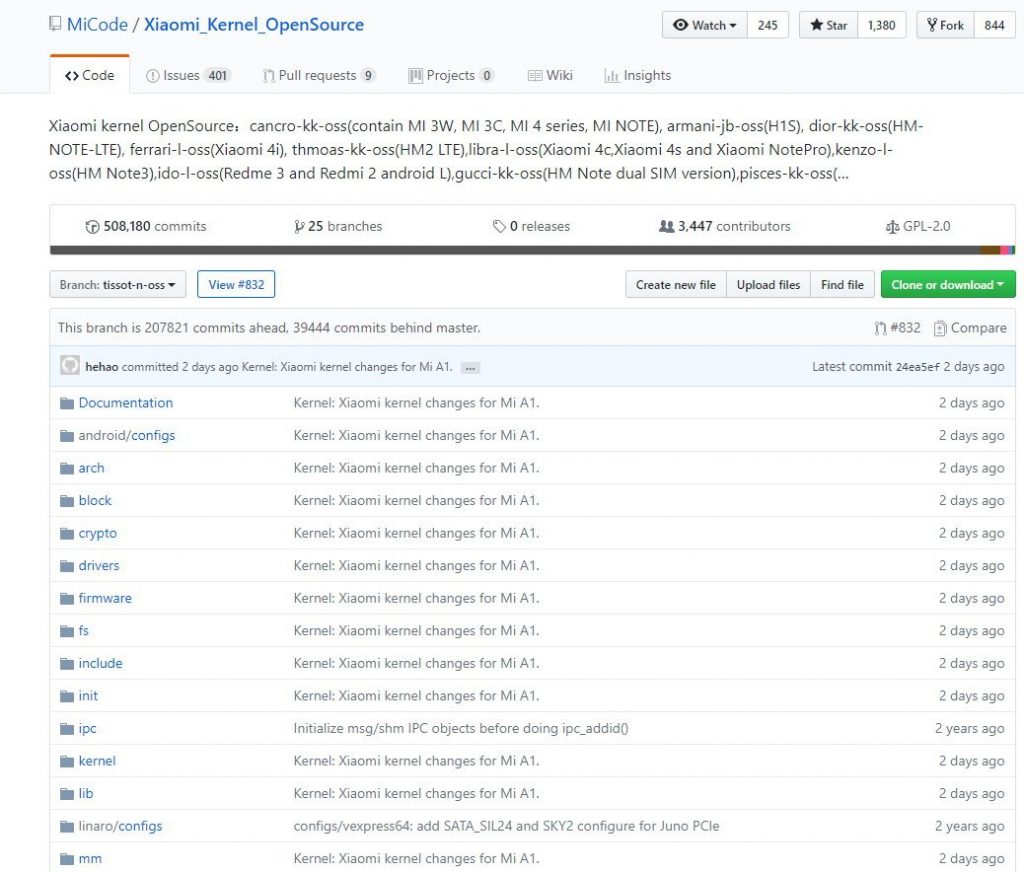Click the 844 forks count

[x=995, y=25]
